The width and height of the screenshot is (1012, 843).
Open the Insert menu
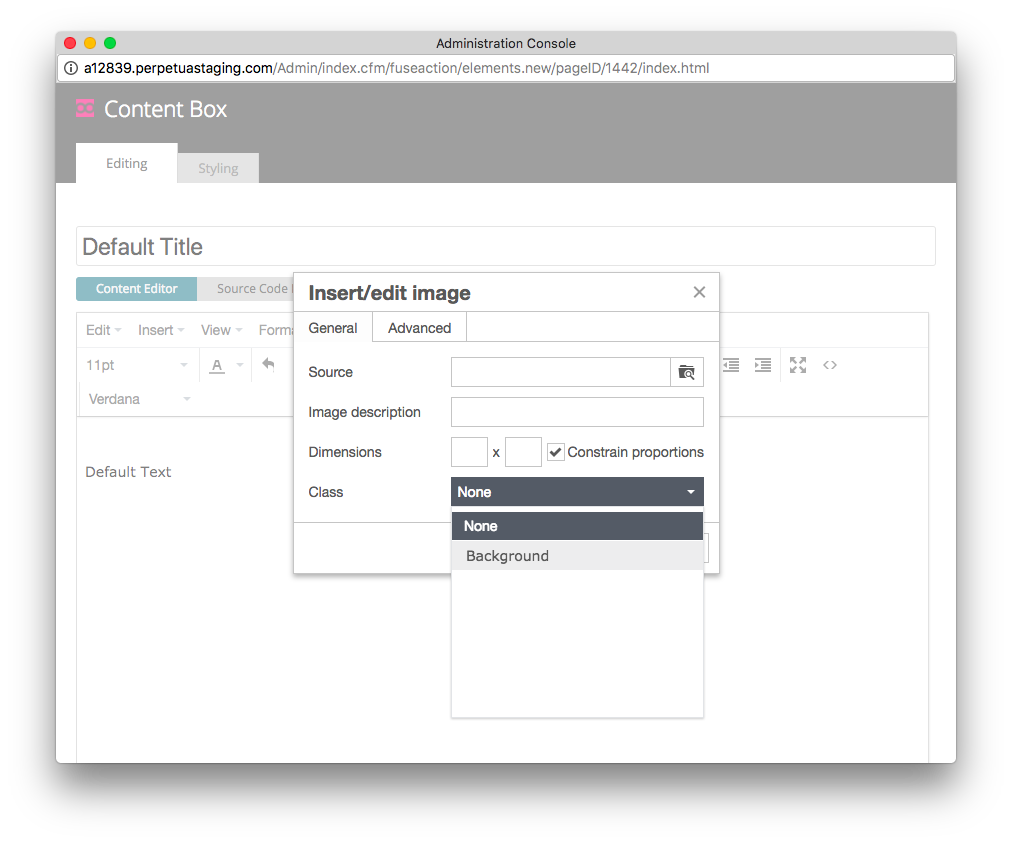click(161, 330)
